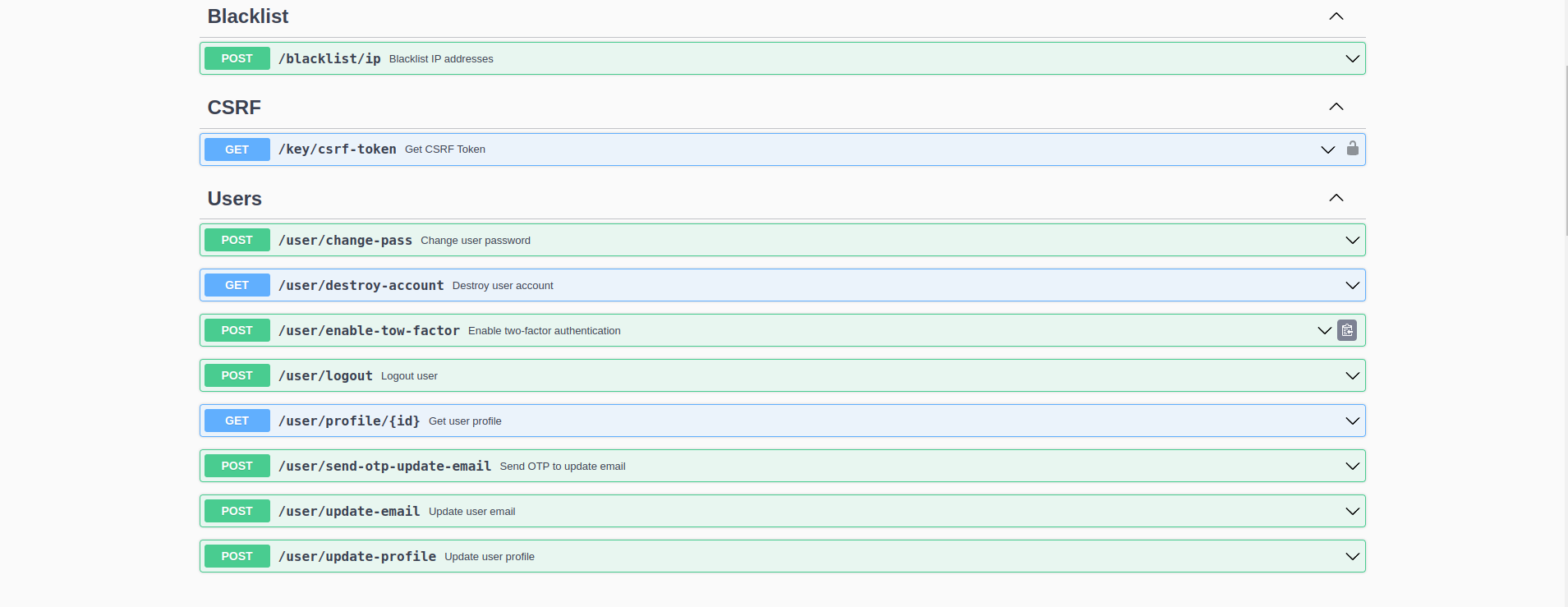Click the POST badge for /user/send-otp-update-email
Viewport: 1568px width, 607px height.
[237, 466]
